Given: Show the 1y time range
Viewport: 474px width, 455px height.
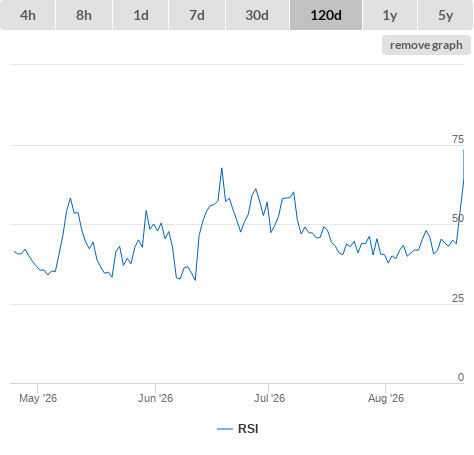Looking at the screenshot, I should pos(390,15).
